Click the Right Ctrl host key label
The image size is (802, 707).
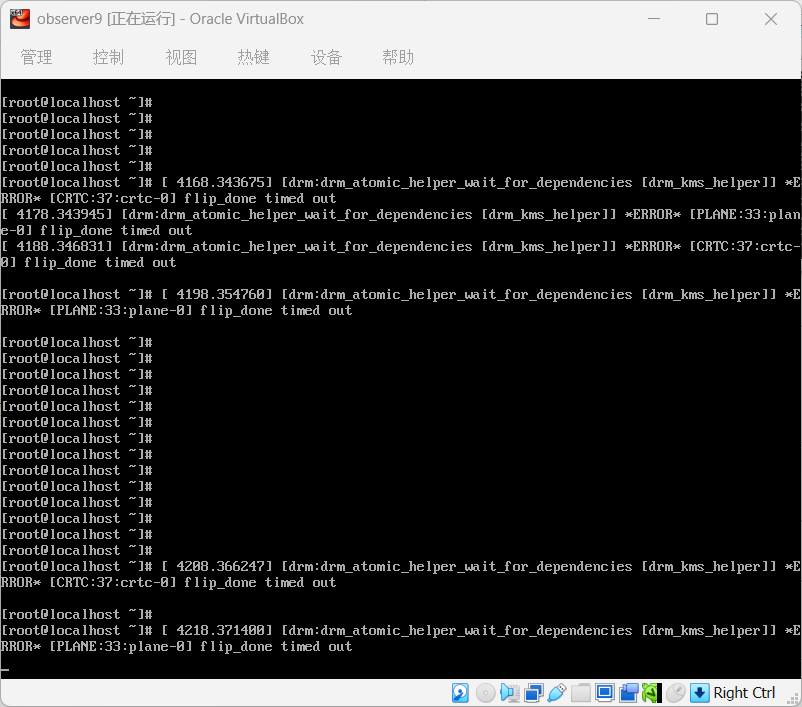coord(744,692)
